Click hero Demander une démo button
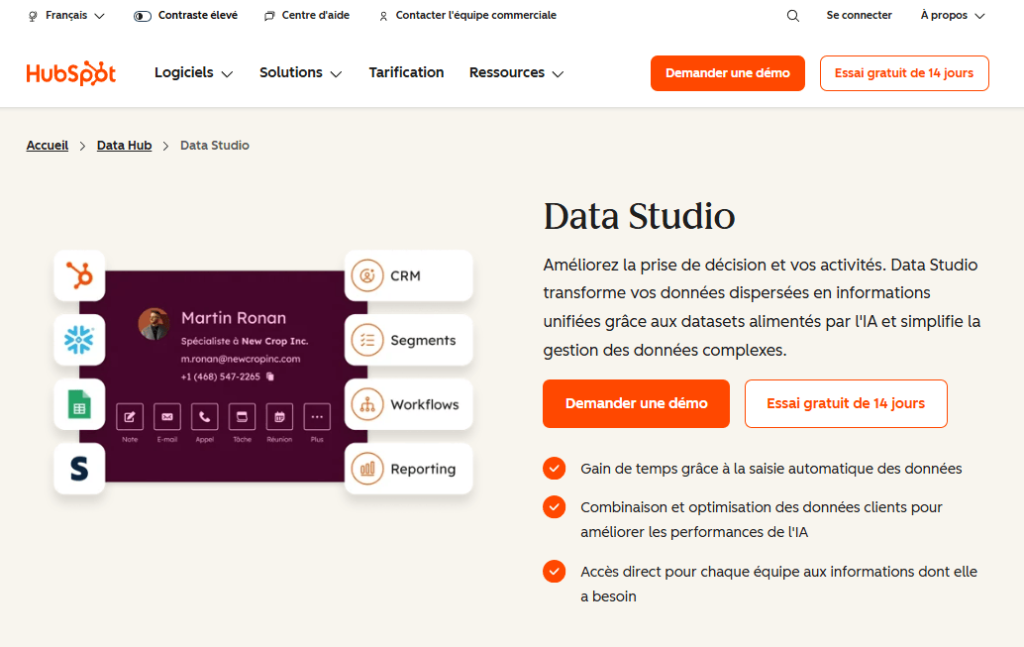1024x647 pixels. pos(636,403)
